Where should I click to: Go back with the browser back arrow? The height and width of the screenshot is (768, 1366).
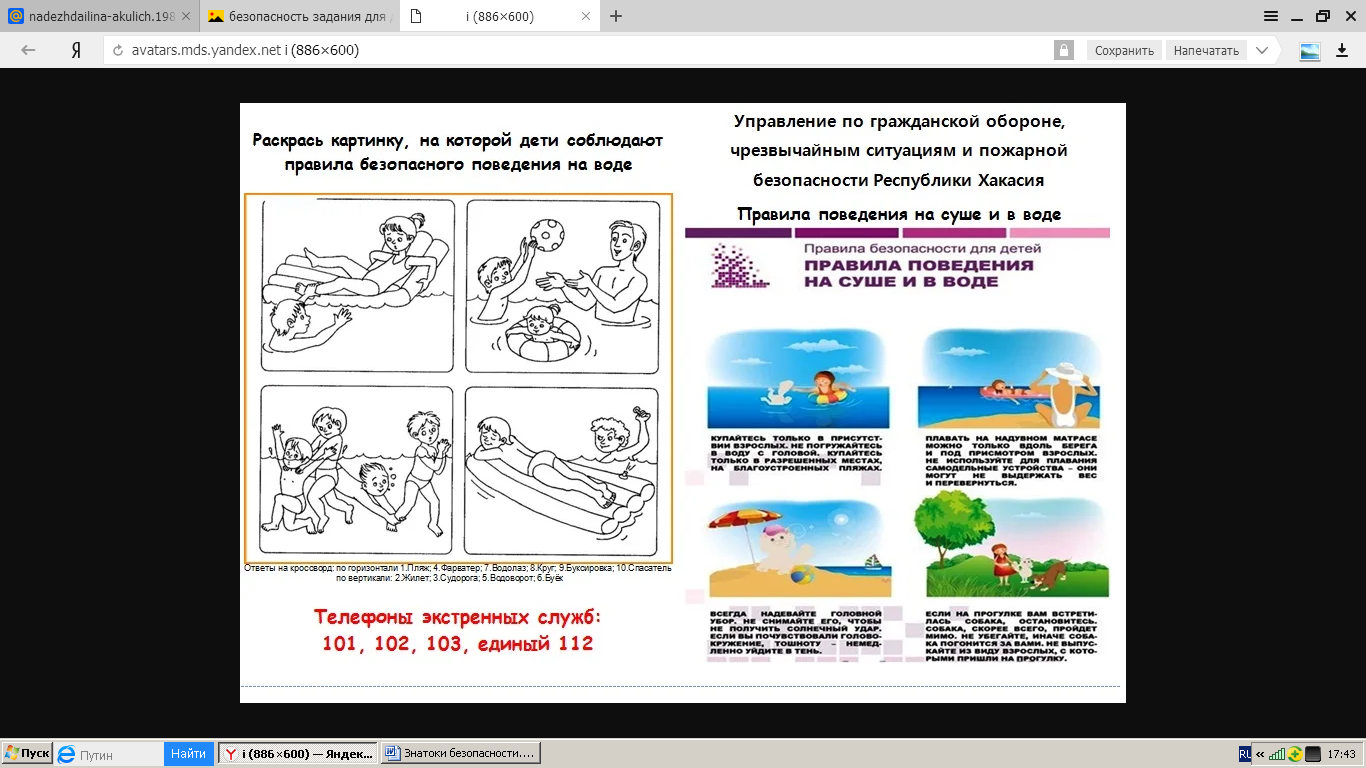[x=28, y=50]
